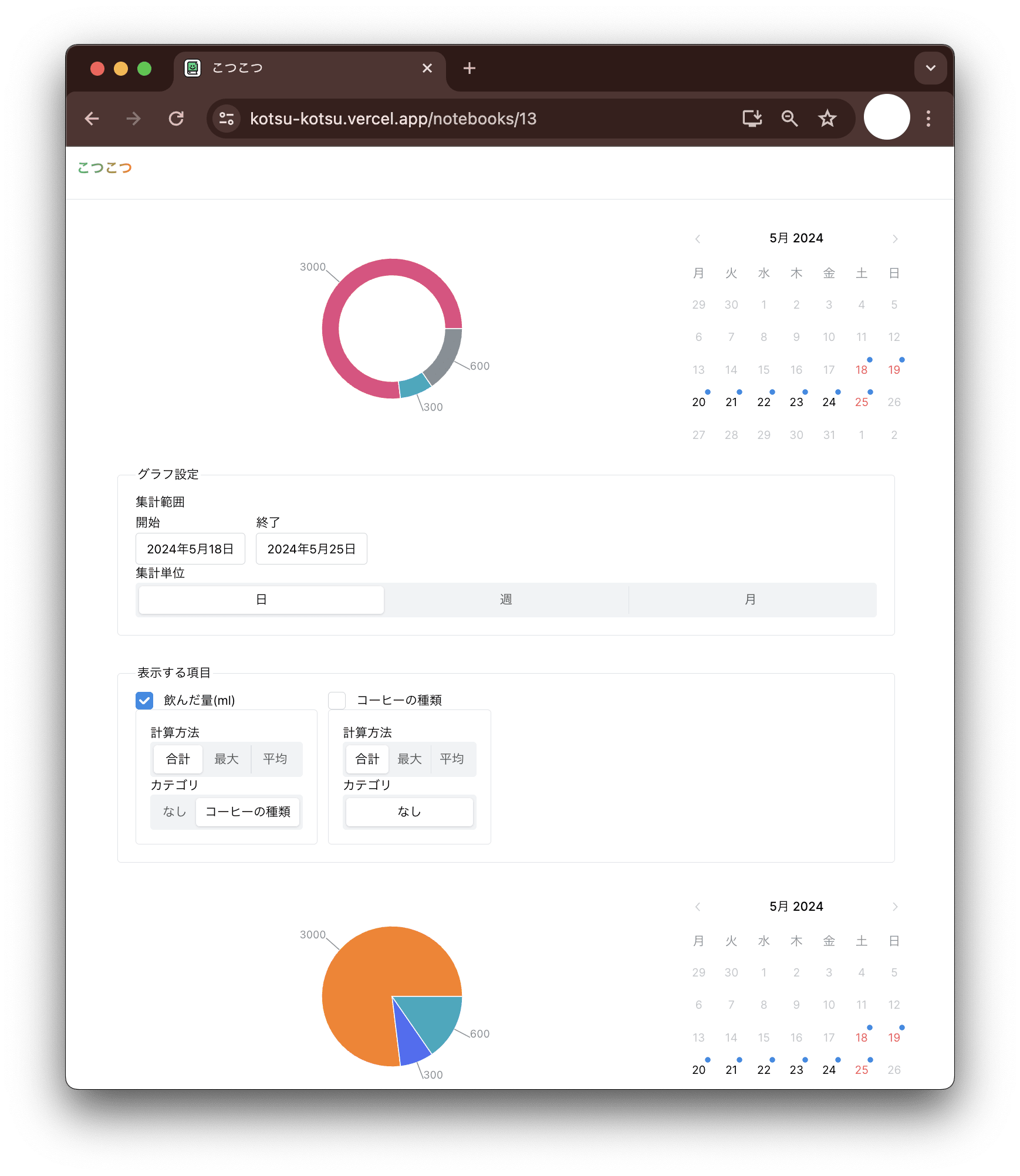
Task: Bookmark this page with star icon
Action: tap(827, 119)
